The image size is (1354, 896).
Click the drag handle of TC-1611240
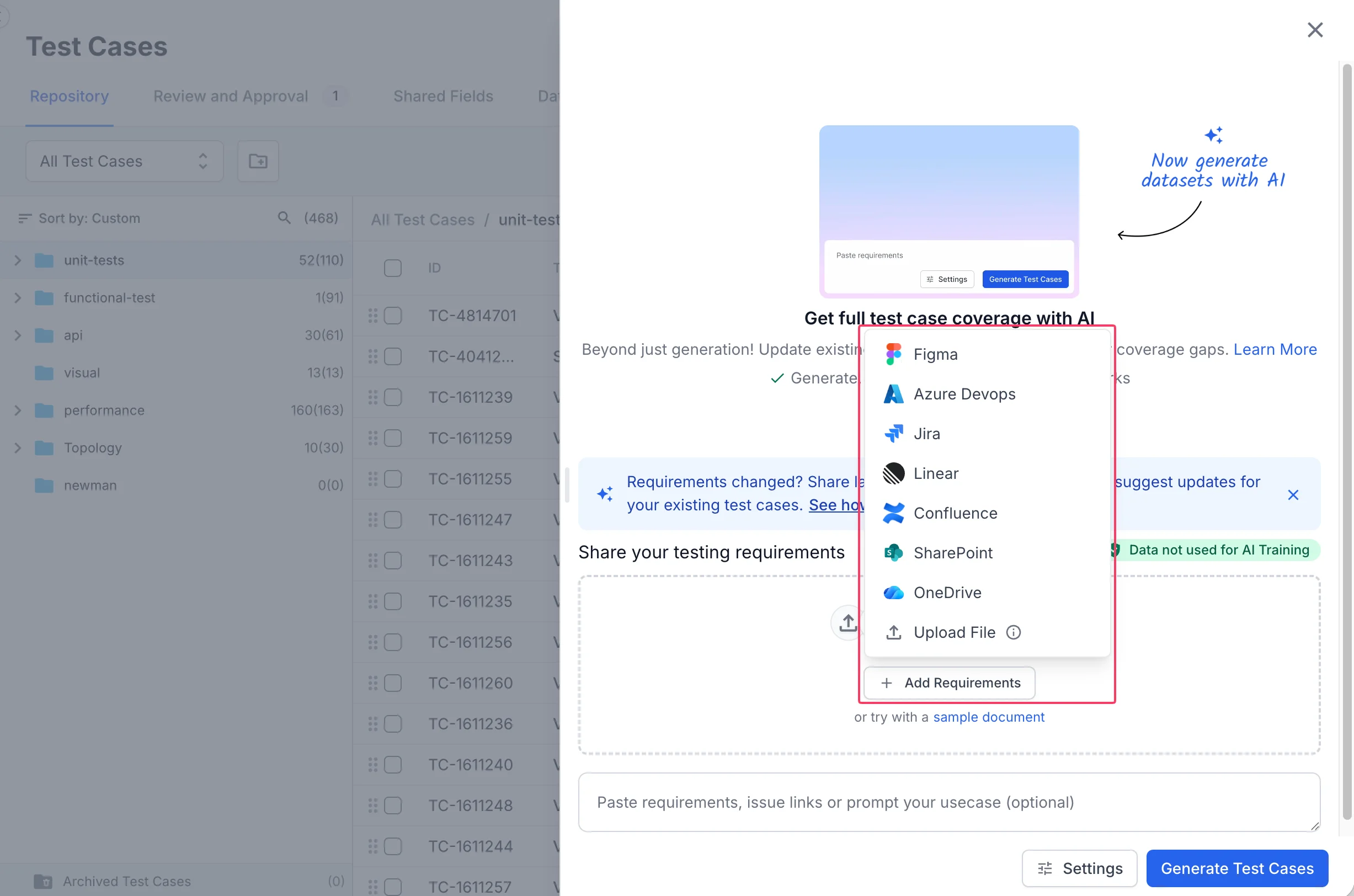point(372,765)
